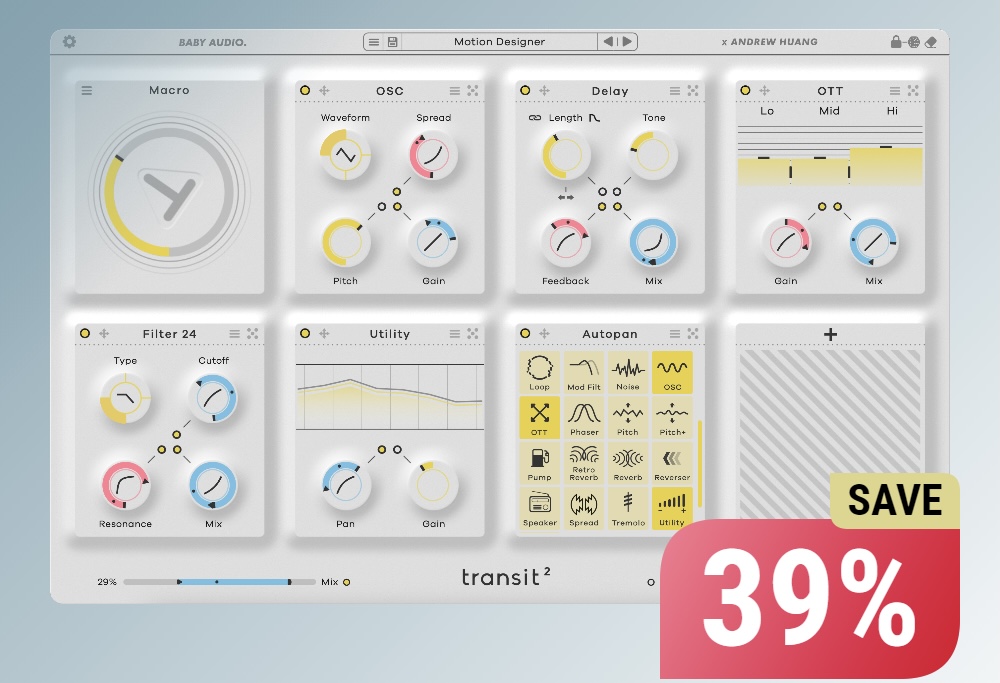Screen dimensions: 1000x683
Task: Click the move handle on the OTT module
Action: point(764,91)
